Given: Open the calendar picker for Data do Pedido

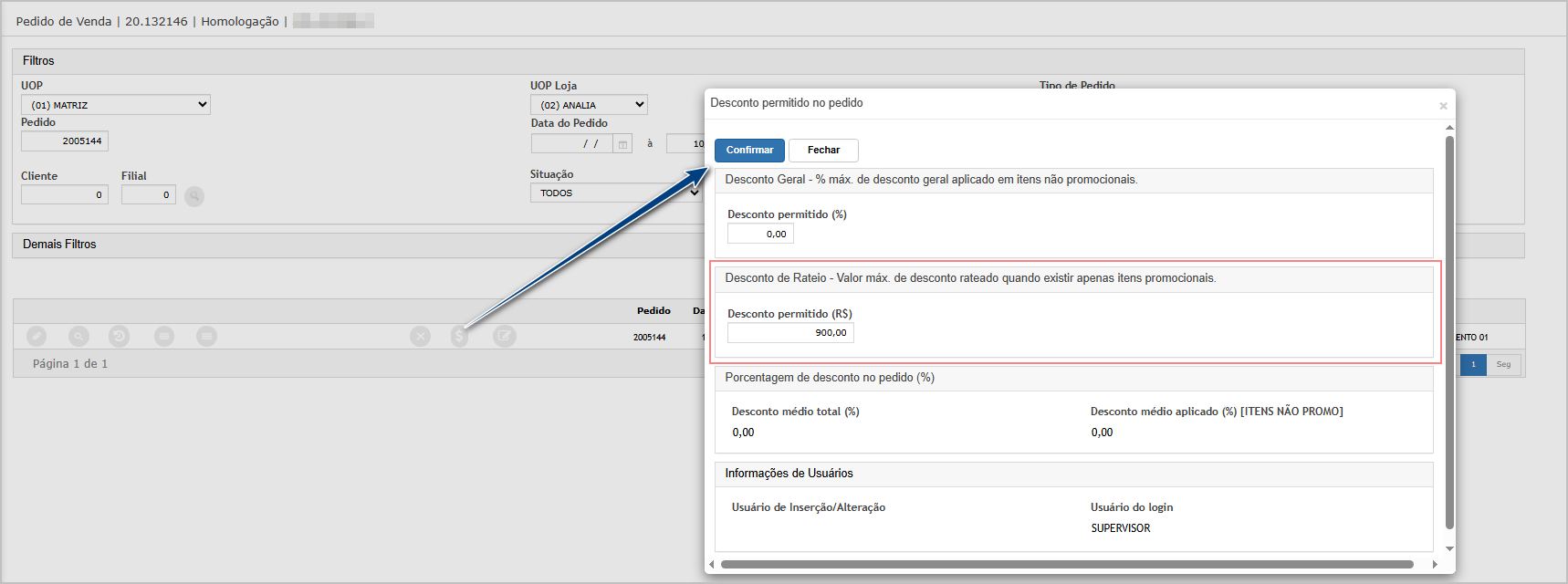Looking at the screenshot, I should [622, 144].
